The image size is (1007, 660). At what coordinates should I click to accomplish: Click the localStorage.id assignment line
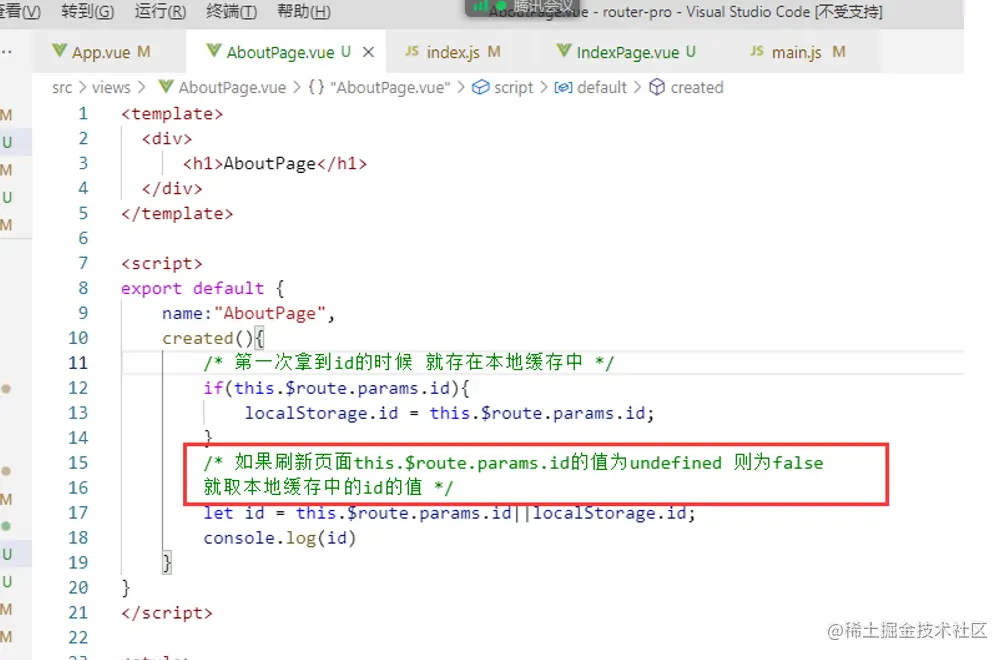450,413
